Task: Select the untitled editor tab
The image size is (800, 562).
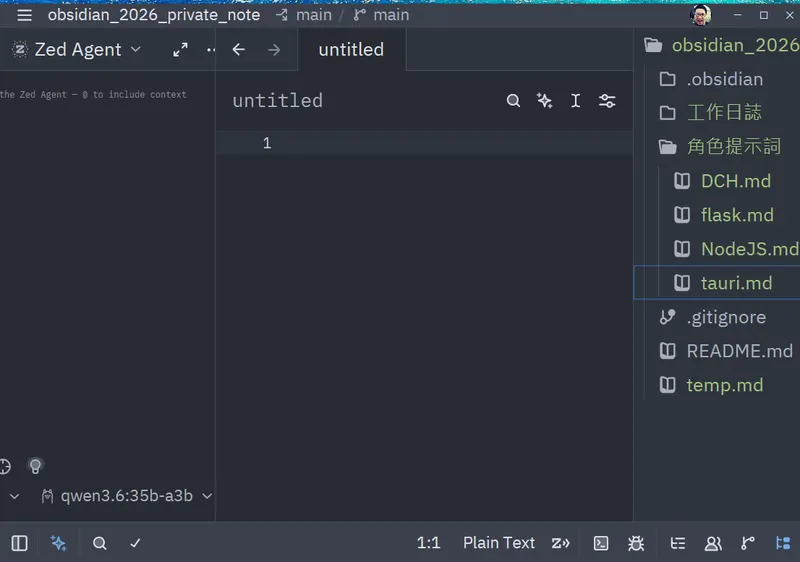Action: point(351,49)
